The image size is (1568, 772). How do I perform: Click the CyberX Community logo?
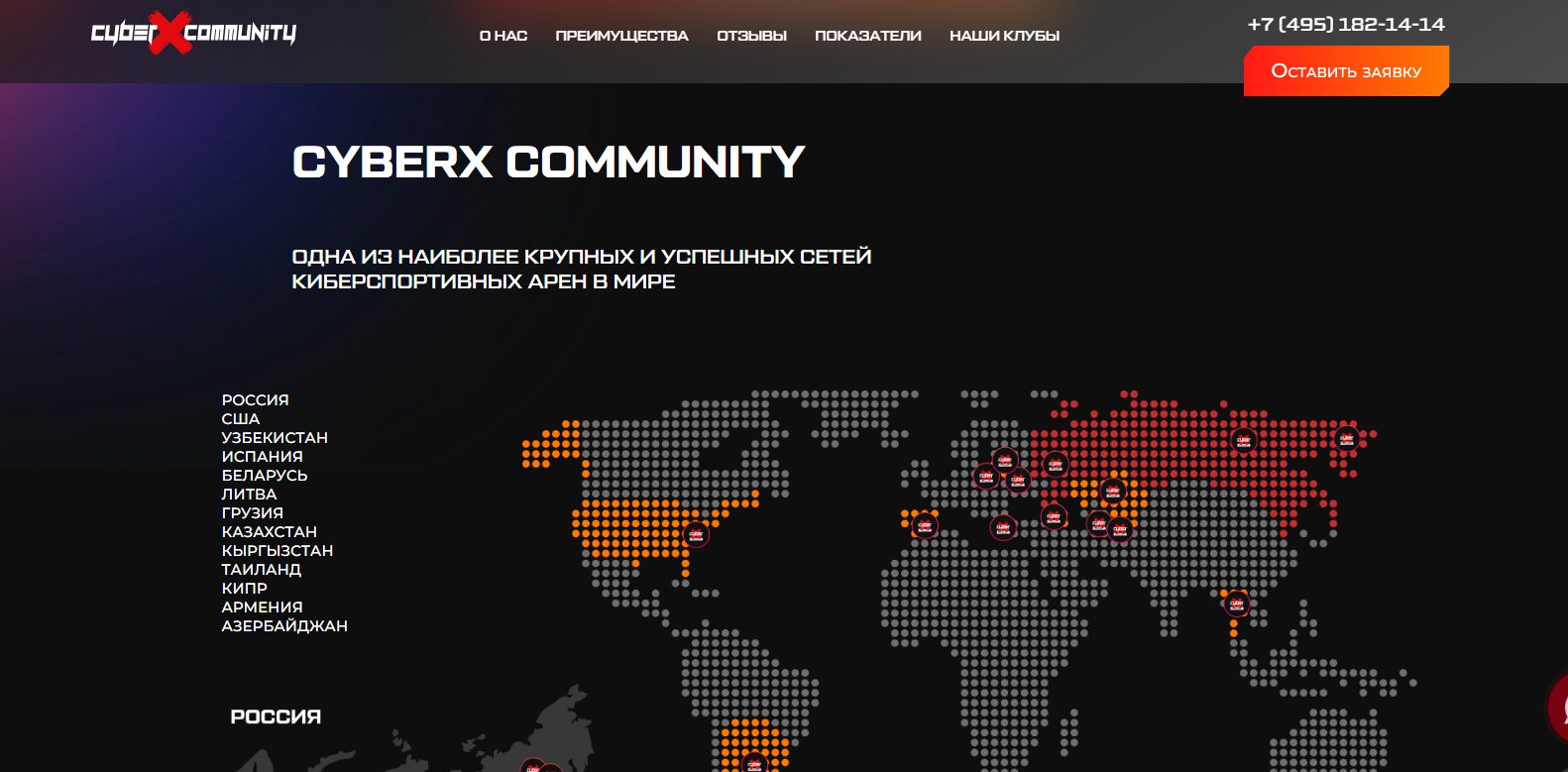[x=193, y=33]
